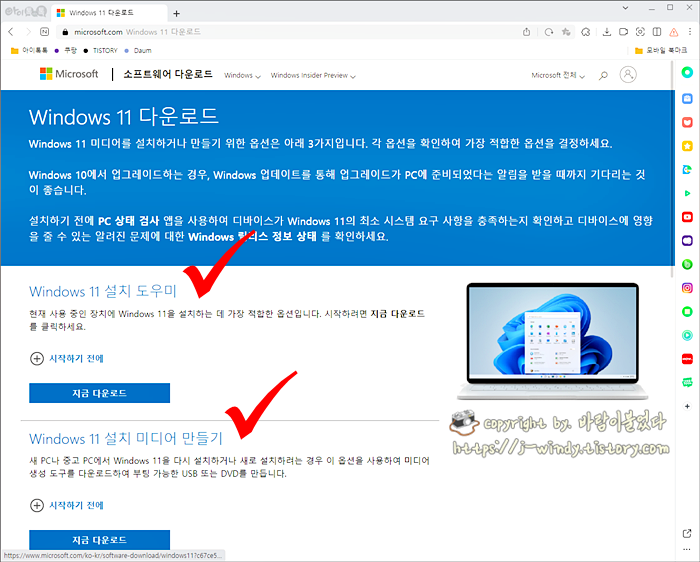Start screen capture tool

(640, 32)
